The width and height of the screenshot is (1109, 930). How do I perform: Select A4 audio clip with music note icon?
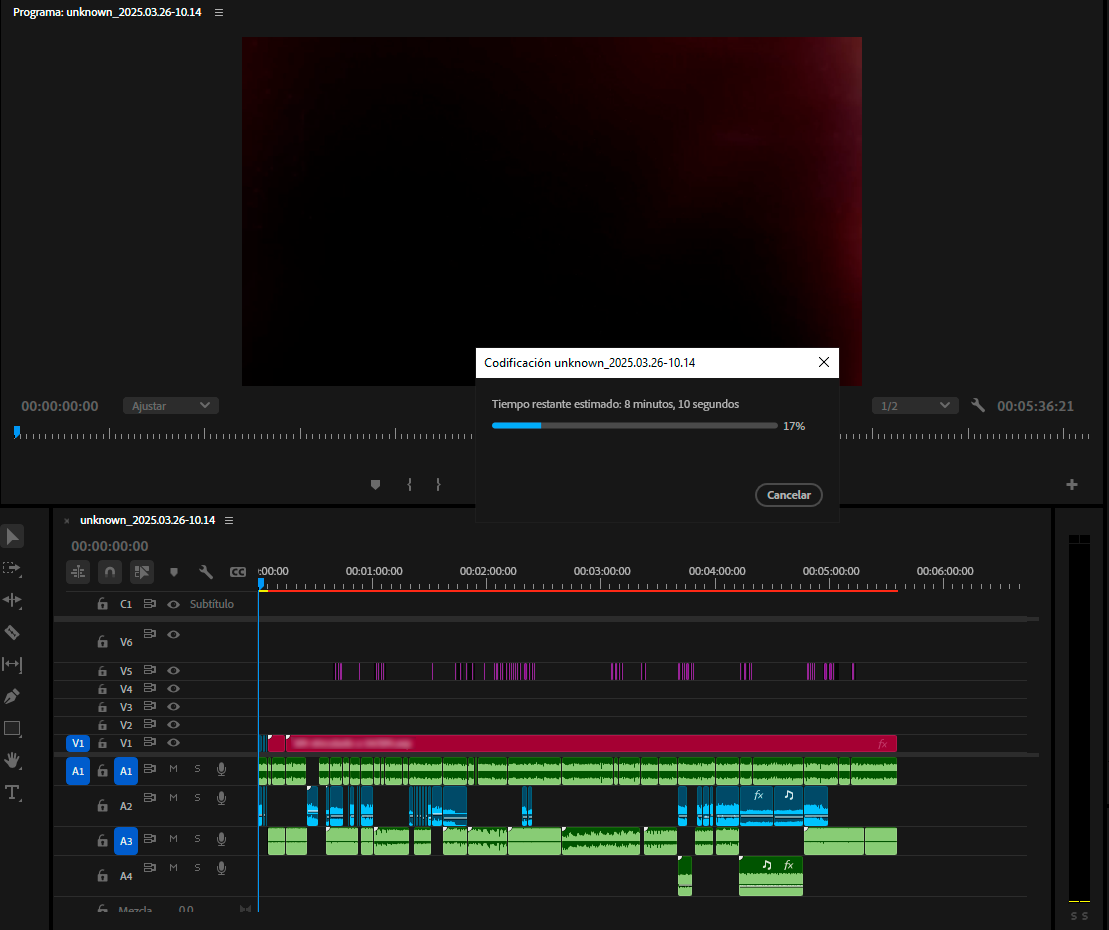[770, 876]
